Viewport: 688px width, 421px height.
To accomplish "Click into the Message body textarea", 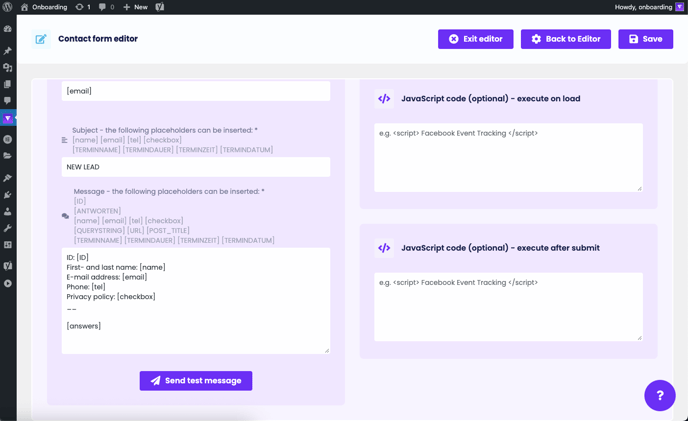I will pyautogui.click(x=196, y=301).
